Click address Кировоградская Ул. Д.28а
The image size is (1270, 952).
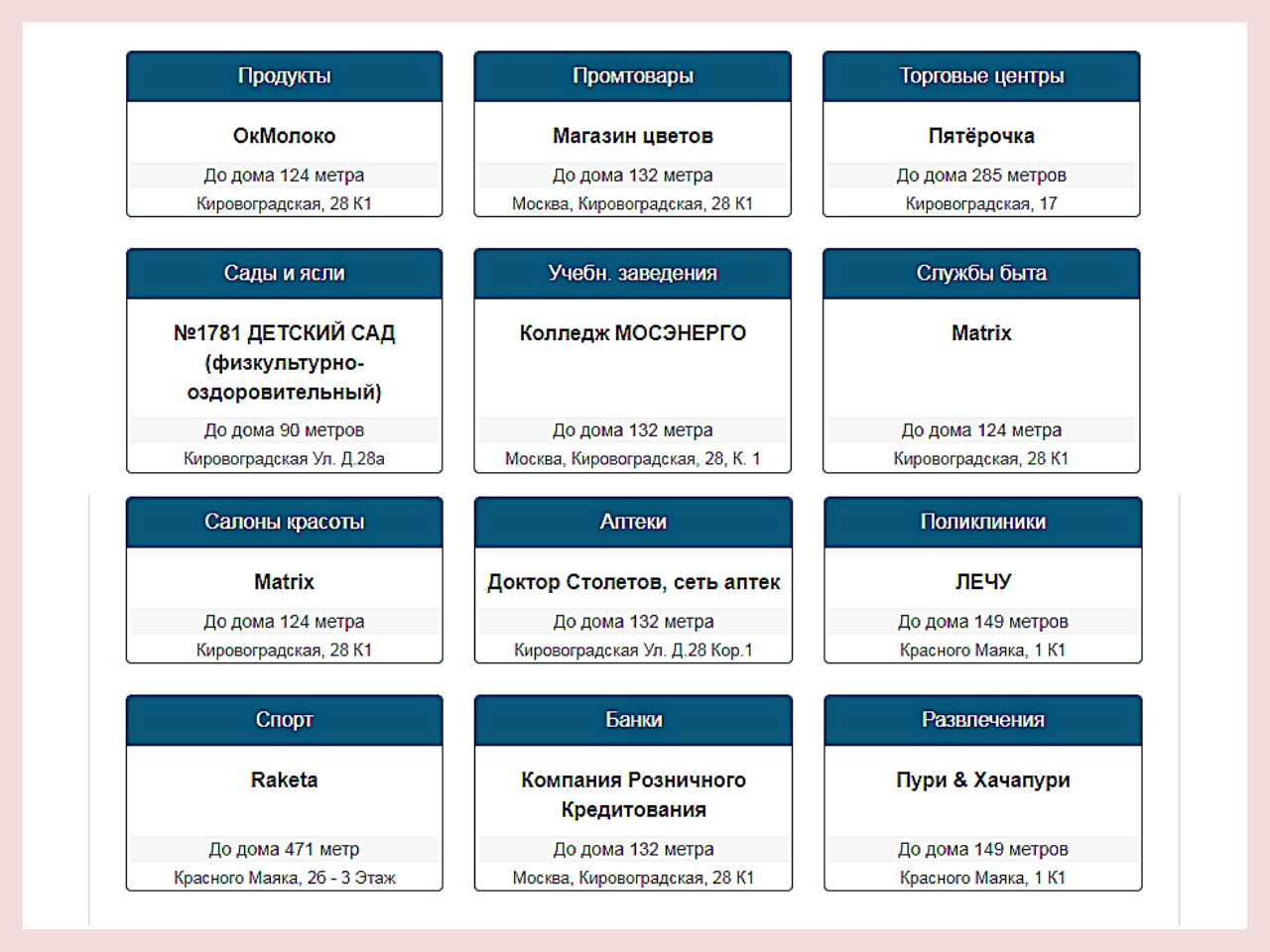pyautogui.click(x=284, y=459)
